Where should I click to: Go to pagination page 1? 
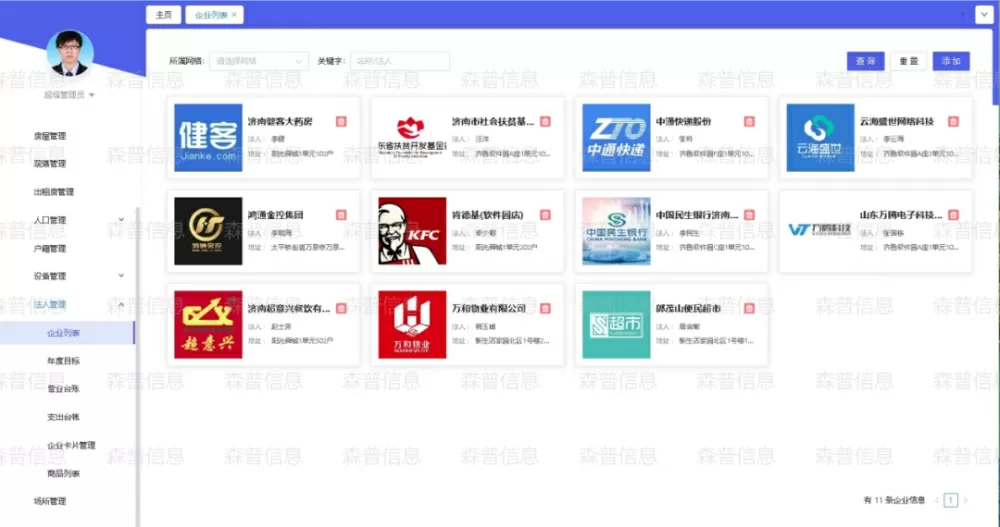[950, 500]
